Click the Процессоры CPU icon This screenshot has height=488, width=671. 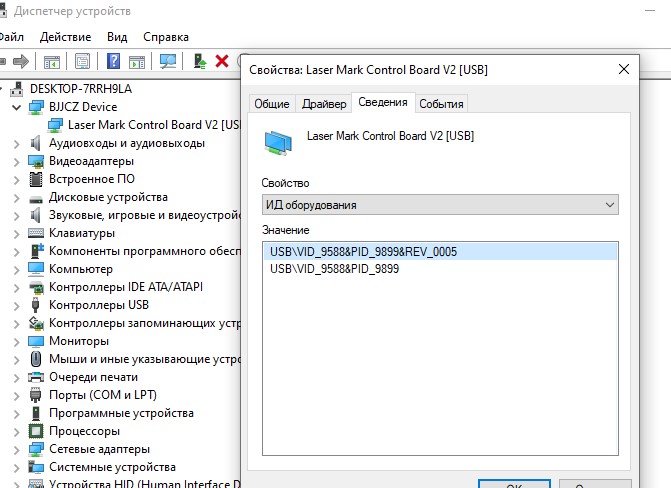click(x=36, y=431)
